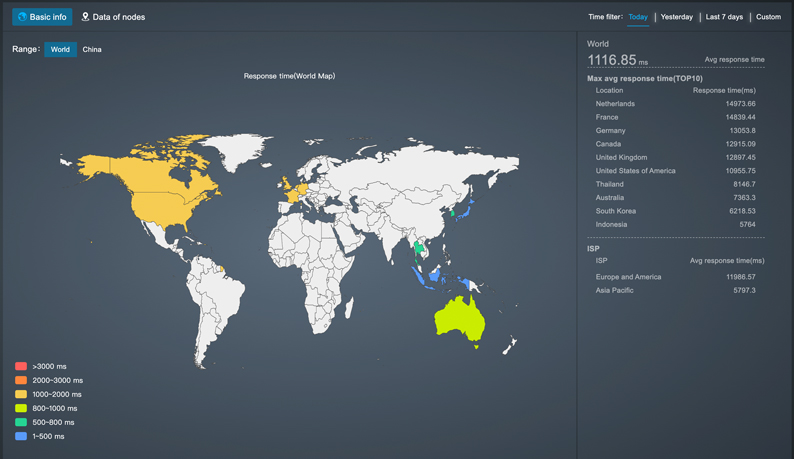The width and height of the screenshot is (794, 459).
Task: Toggle the 500~800 ms legend swatch
Action: click(x=21, y=422)
